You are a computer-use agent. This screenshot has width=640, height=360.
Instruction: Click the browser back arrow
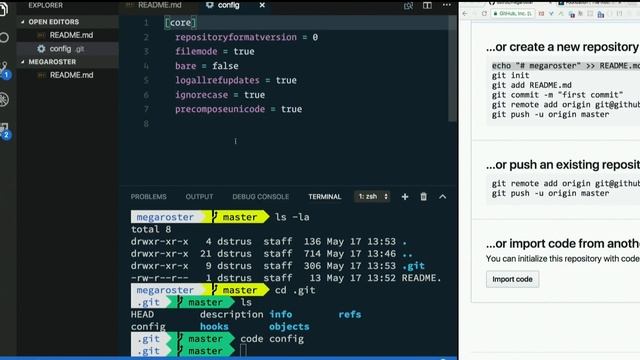465,13
